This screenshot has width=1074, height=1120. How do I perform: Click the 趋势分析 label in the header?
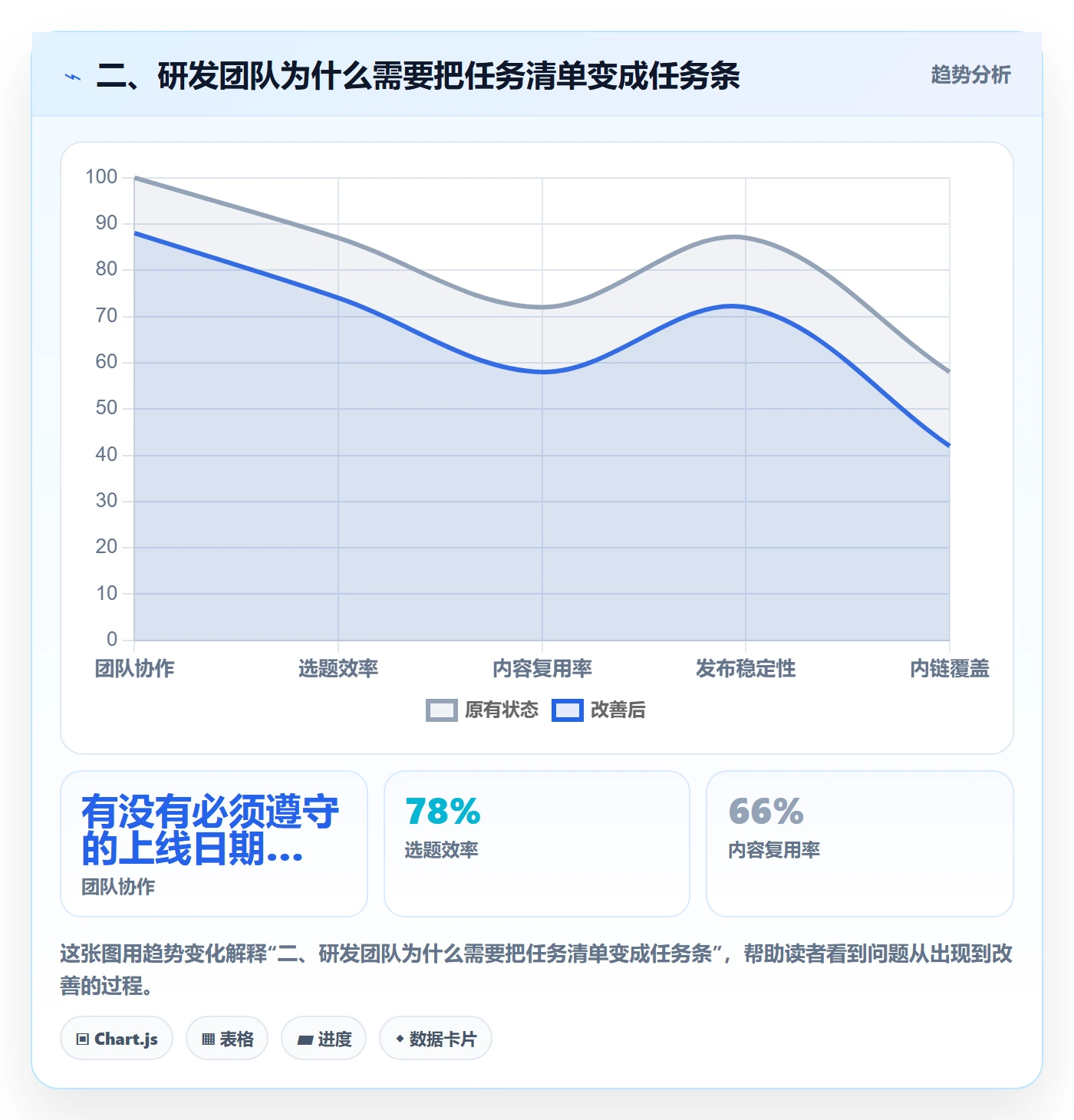(x=970, y=74)
